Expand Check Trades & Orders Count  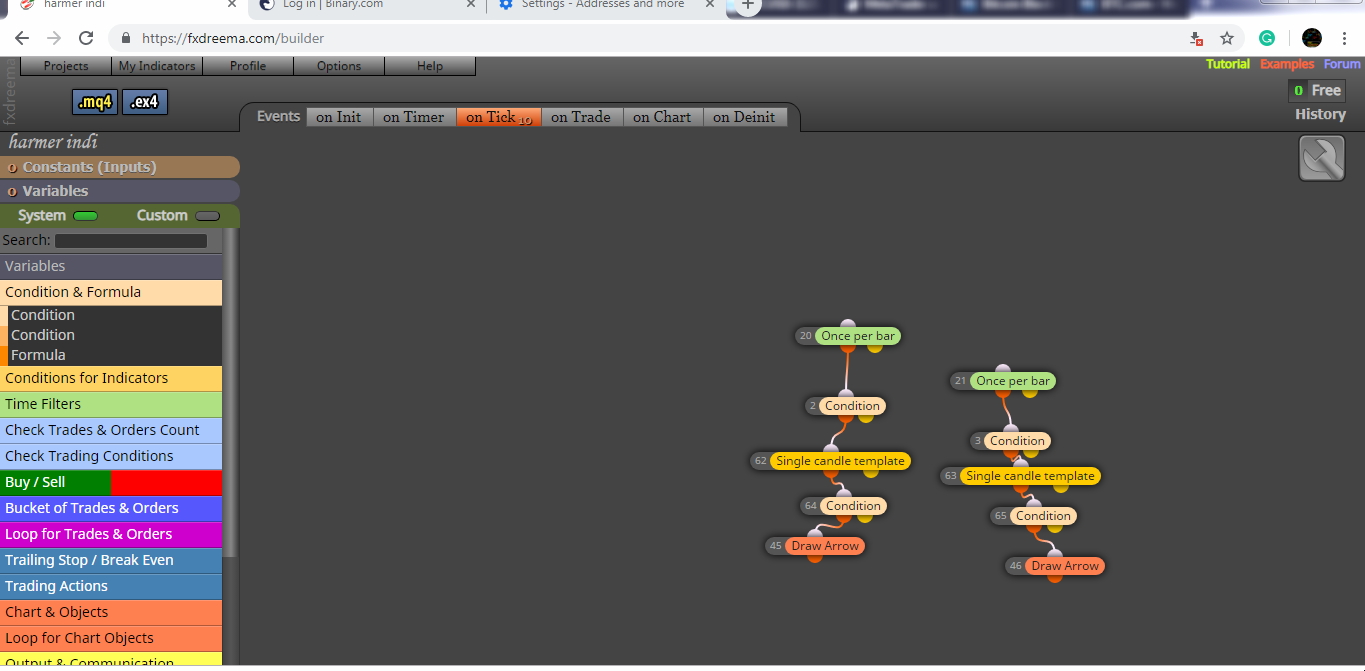(x=111, y=430)
